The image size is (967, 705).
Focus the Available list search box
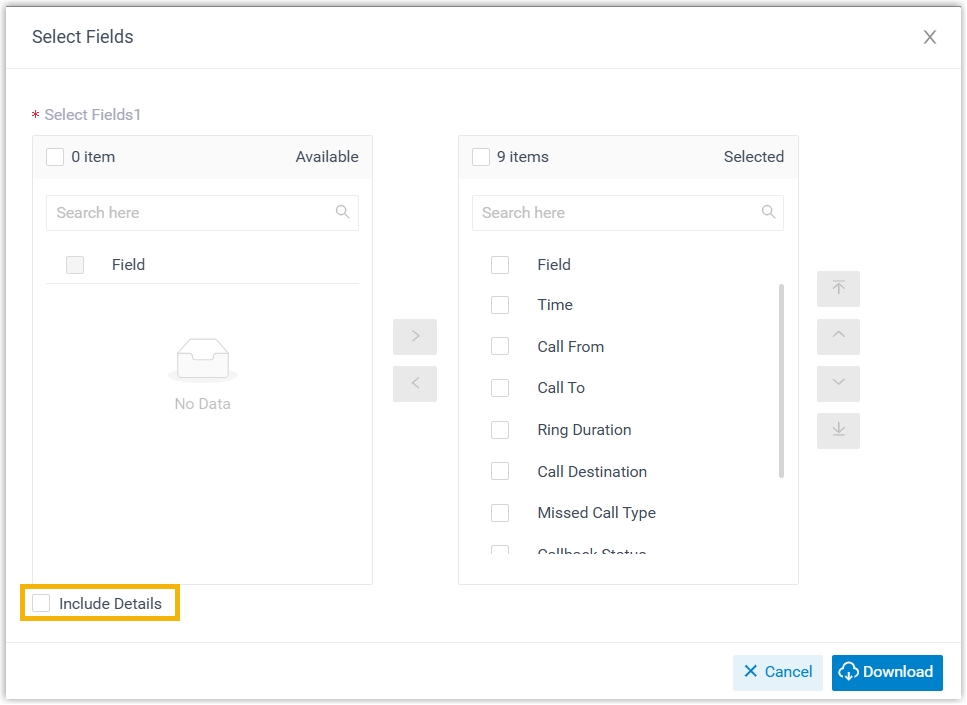click(190, 213)
